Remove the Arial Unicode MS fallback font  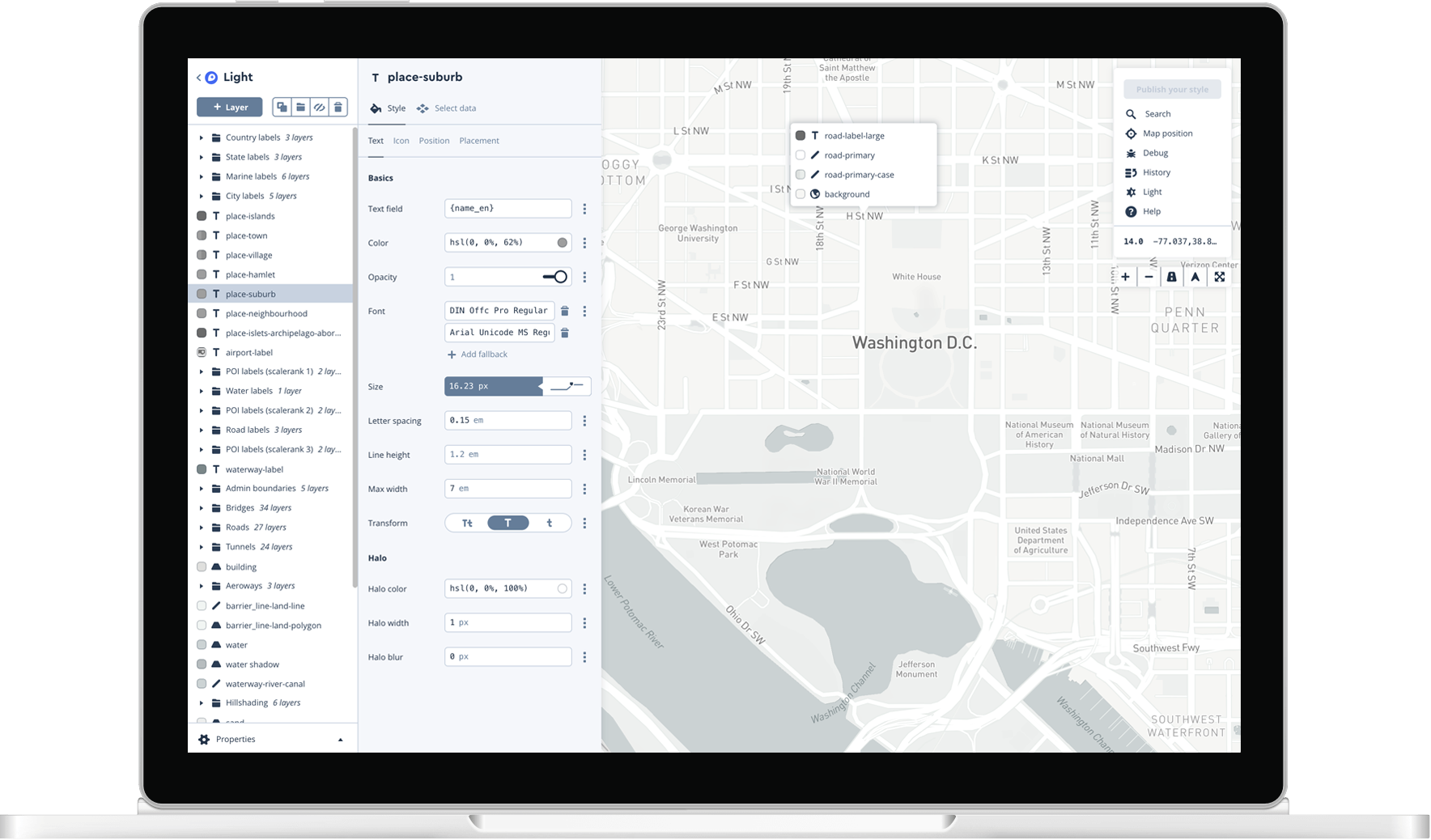565,333
